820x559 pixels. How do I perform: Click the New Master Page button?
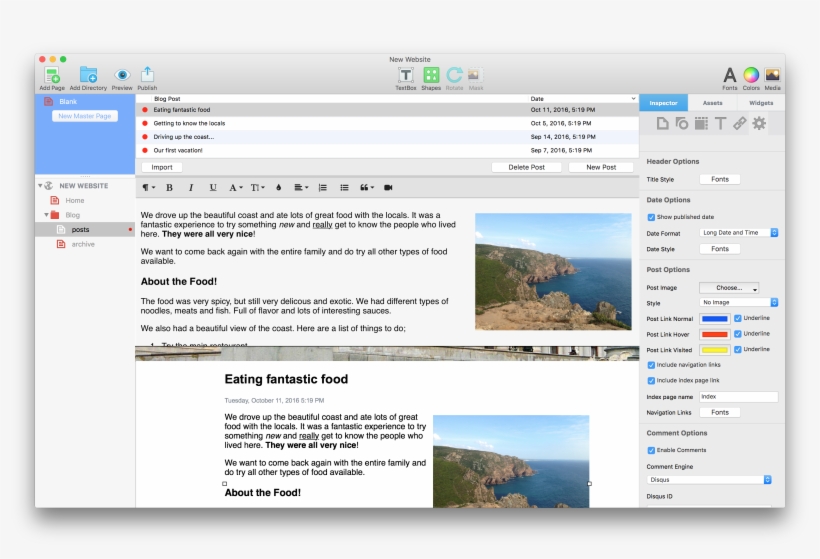[85, 116]
